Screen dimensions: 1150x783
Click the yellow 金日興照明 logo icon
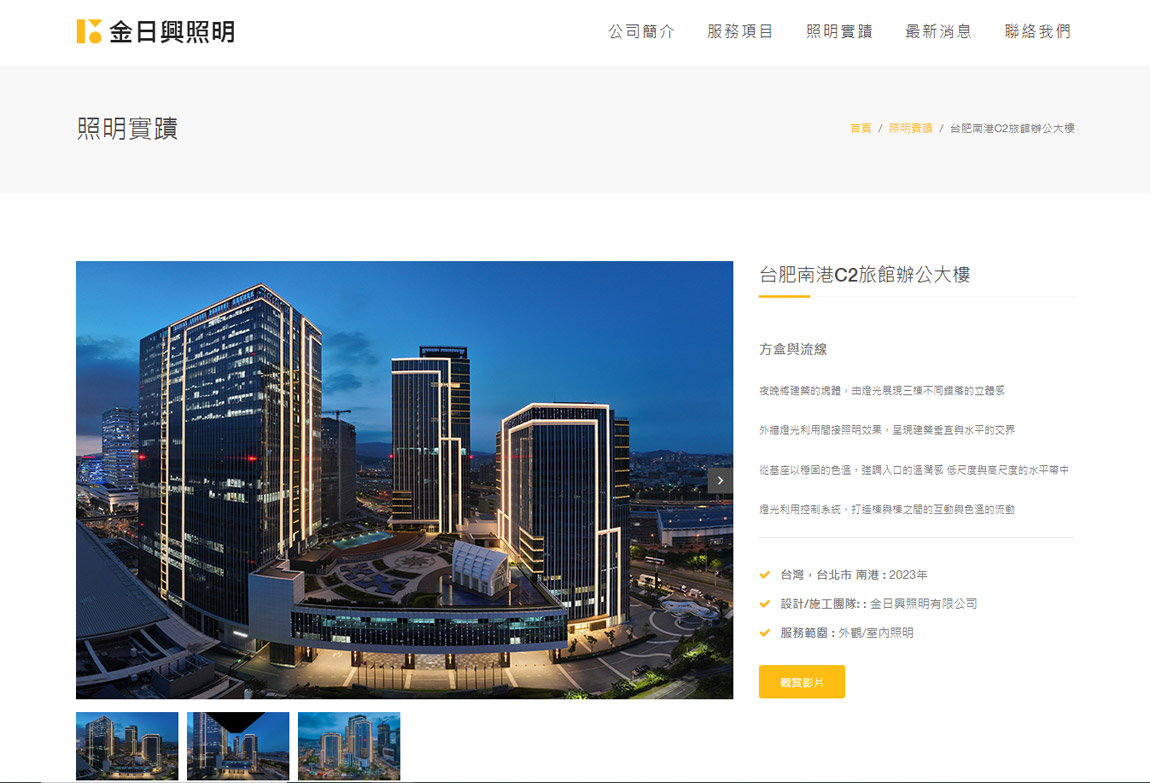[89, 31]
